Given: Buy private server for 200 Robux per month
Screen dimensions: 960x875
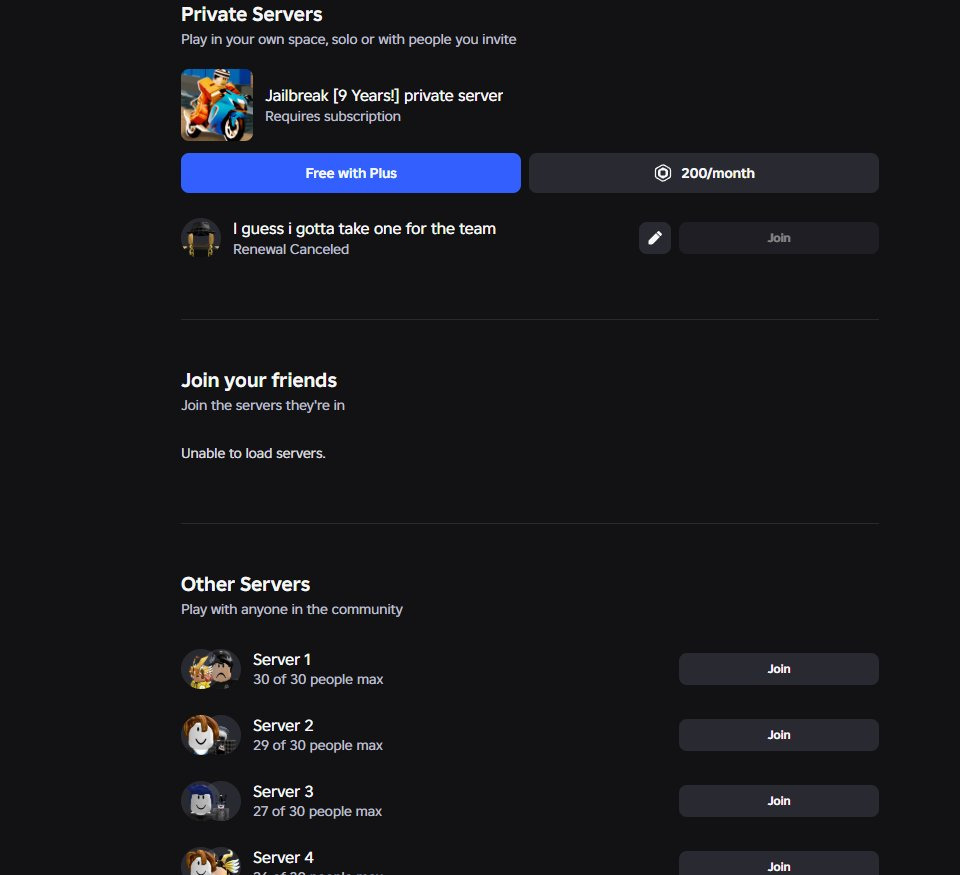Looking at the screenshot, I should click(704, 173).
